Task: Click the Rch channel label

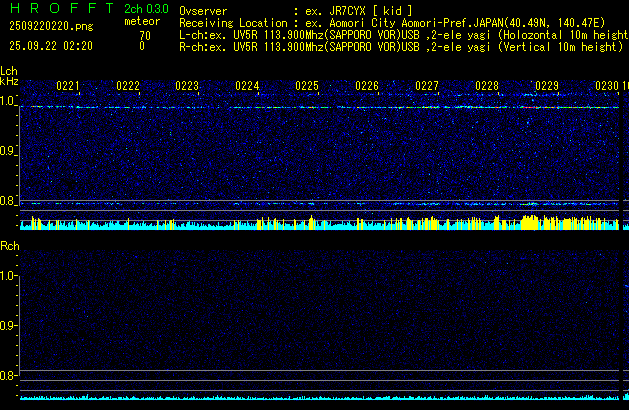Action: (x=9, y=245)
